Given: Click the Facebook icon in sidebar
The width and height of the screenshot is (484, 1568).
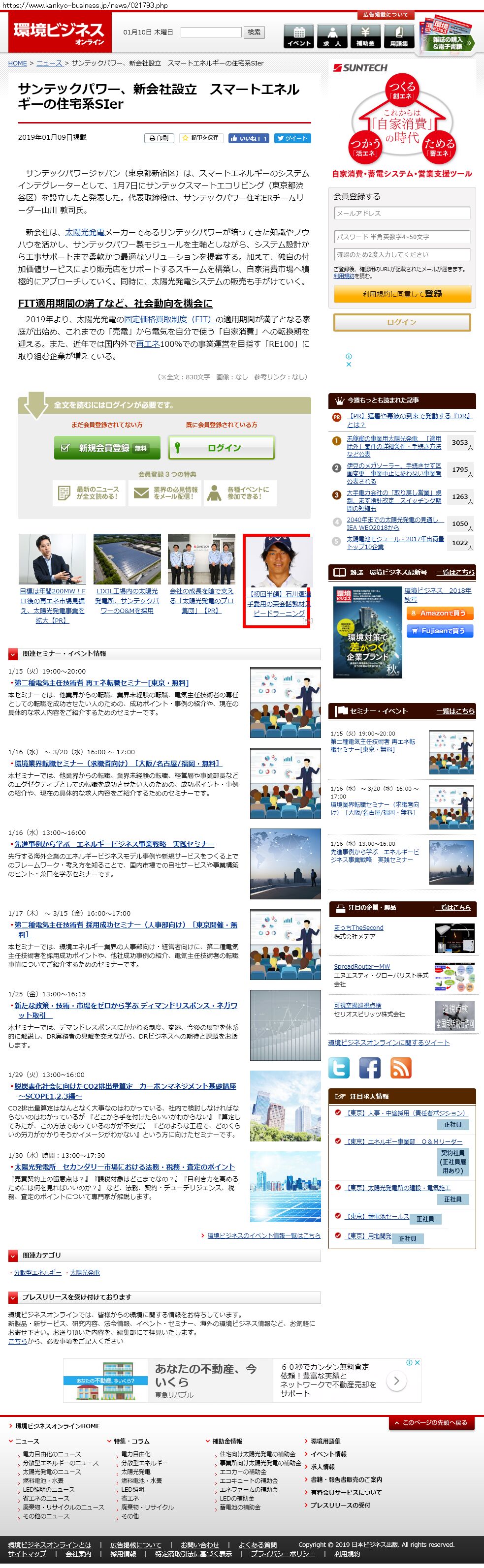Looking at the screenshot, I should pos(370,1068).
